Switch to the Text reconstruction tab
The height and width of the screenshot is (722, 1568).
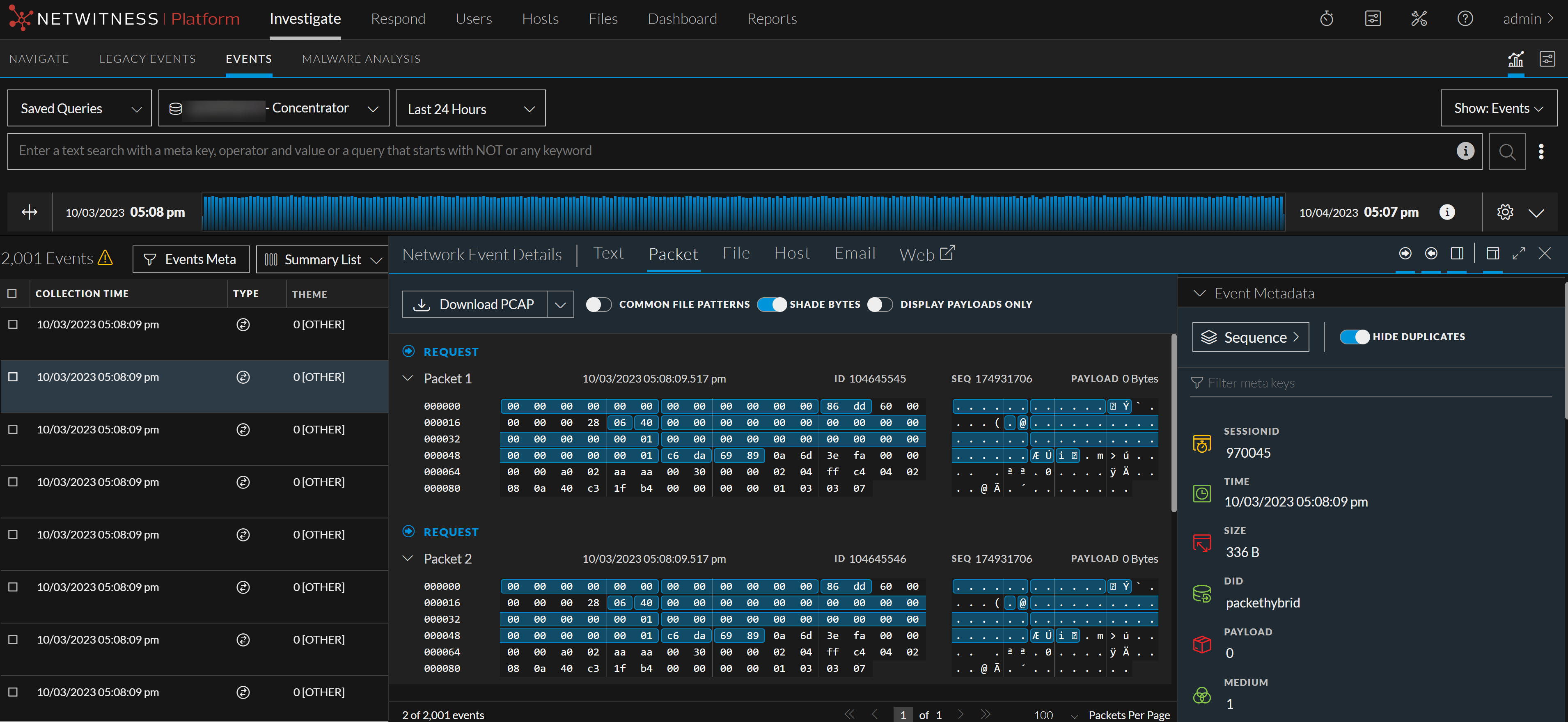[x=608, y=253]
